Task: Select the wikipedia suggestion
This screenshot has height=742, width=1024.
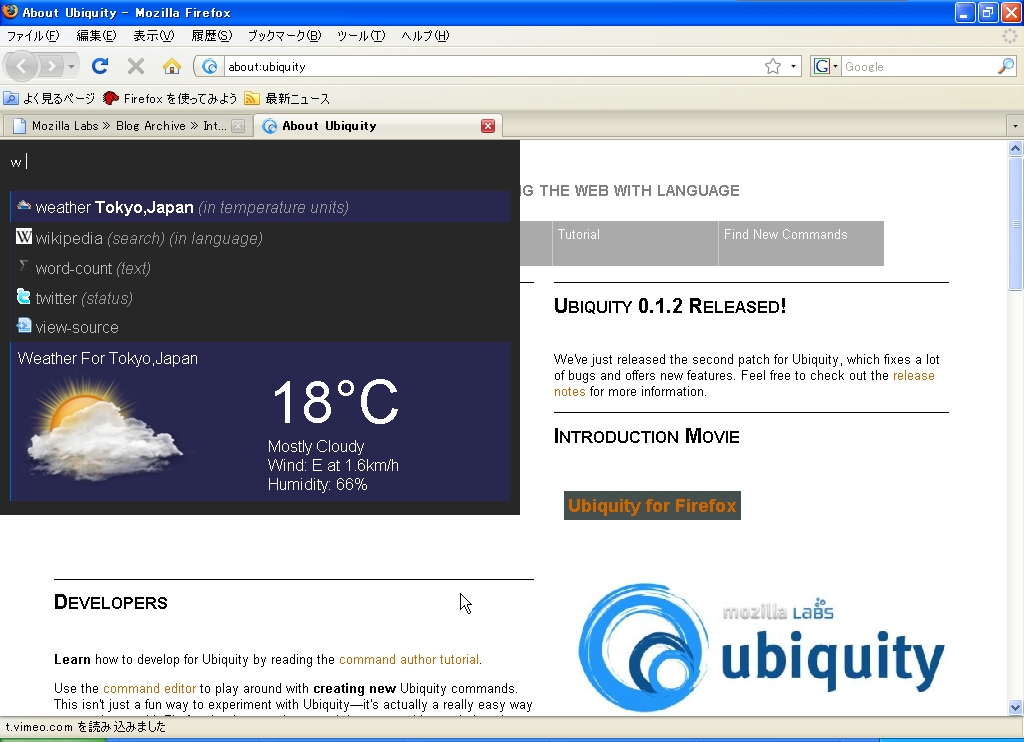Action: (x=260, y=238)
